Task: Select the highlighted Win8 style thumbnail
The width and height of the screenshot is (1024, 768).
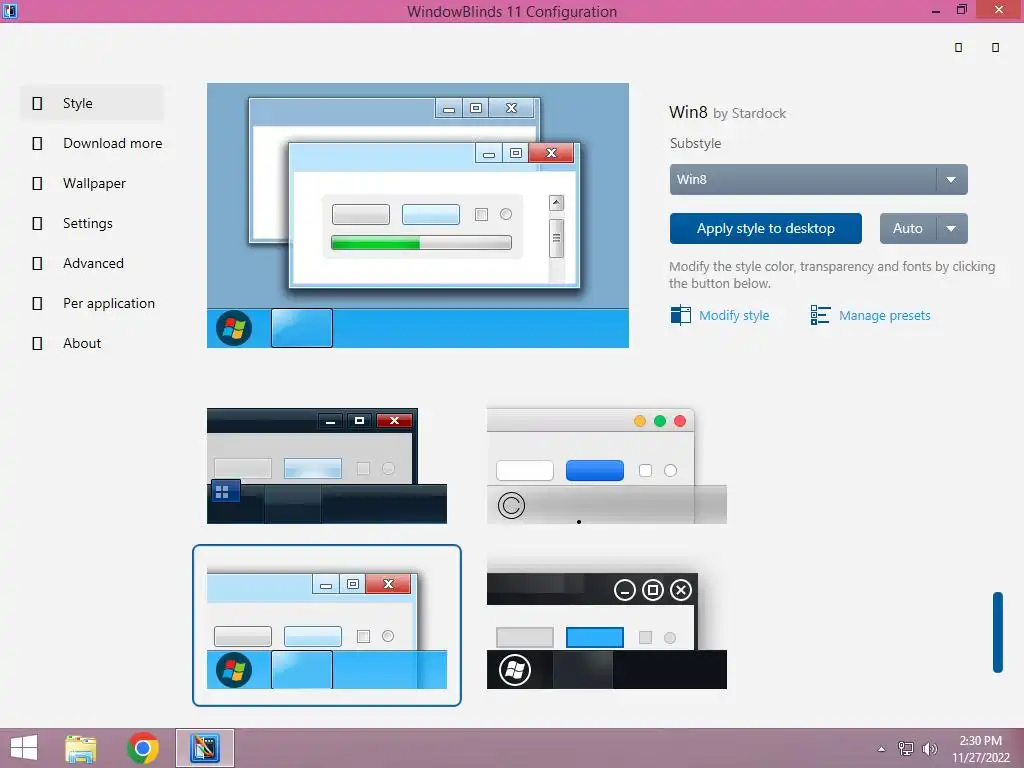Action: pos(327,626)
